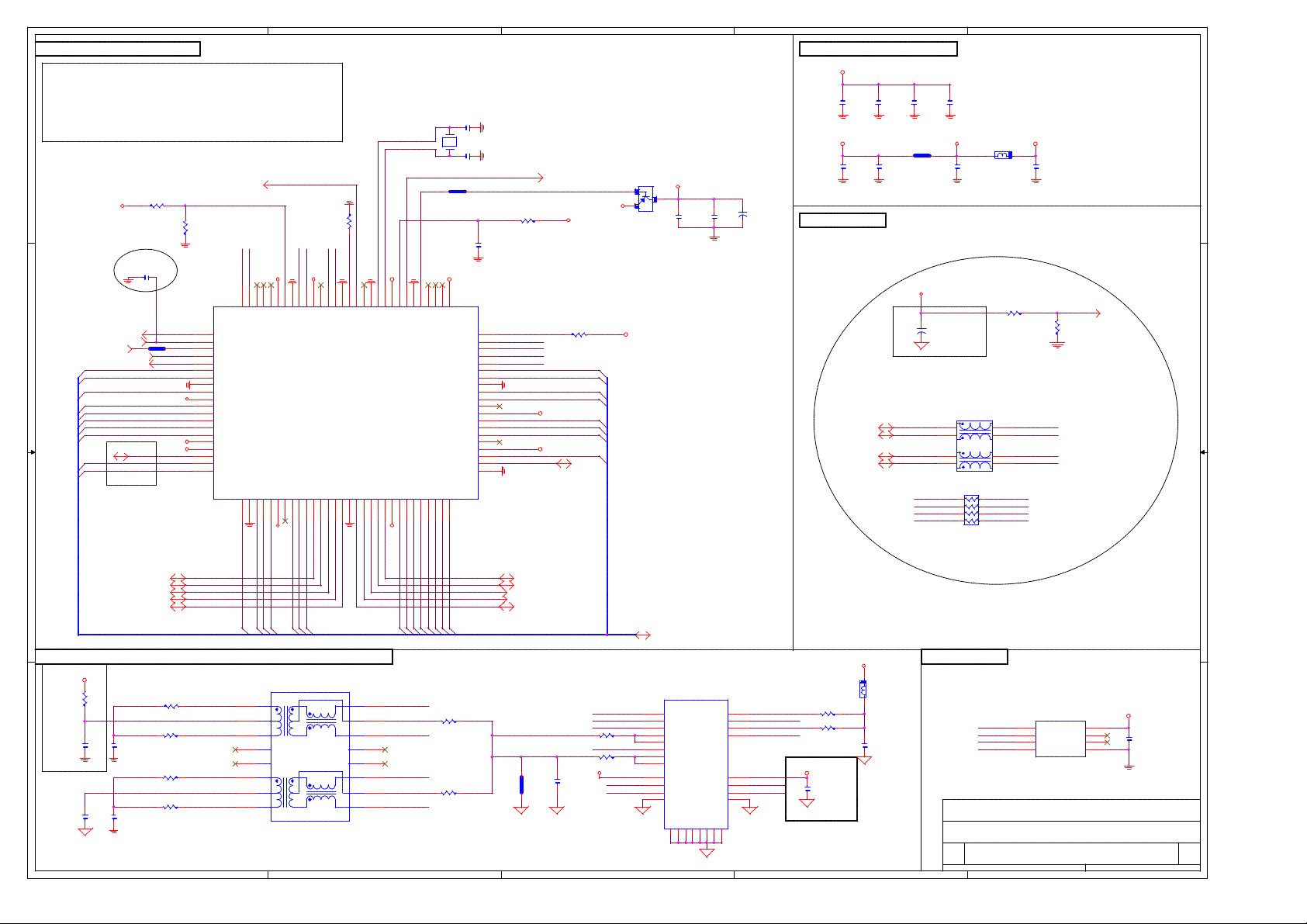Click the title box above the four-pin IC section

click(x=964, y=657)
